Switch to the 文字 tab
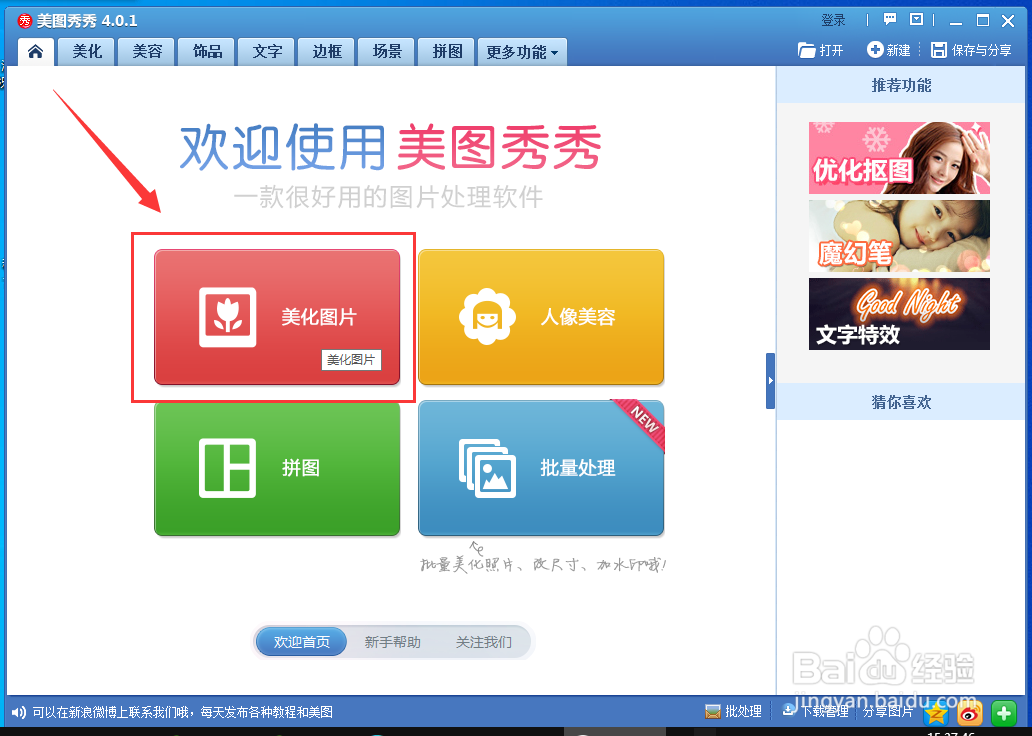Screen dimensions: 1032x736 [267, 51]
